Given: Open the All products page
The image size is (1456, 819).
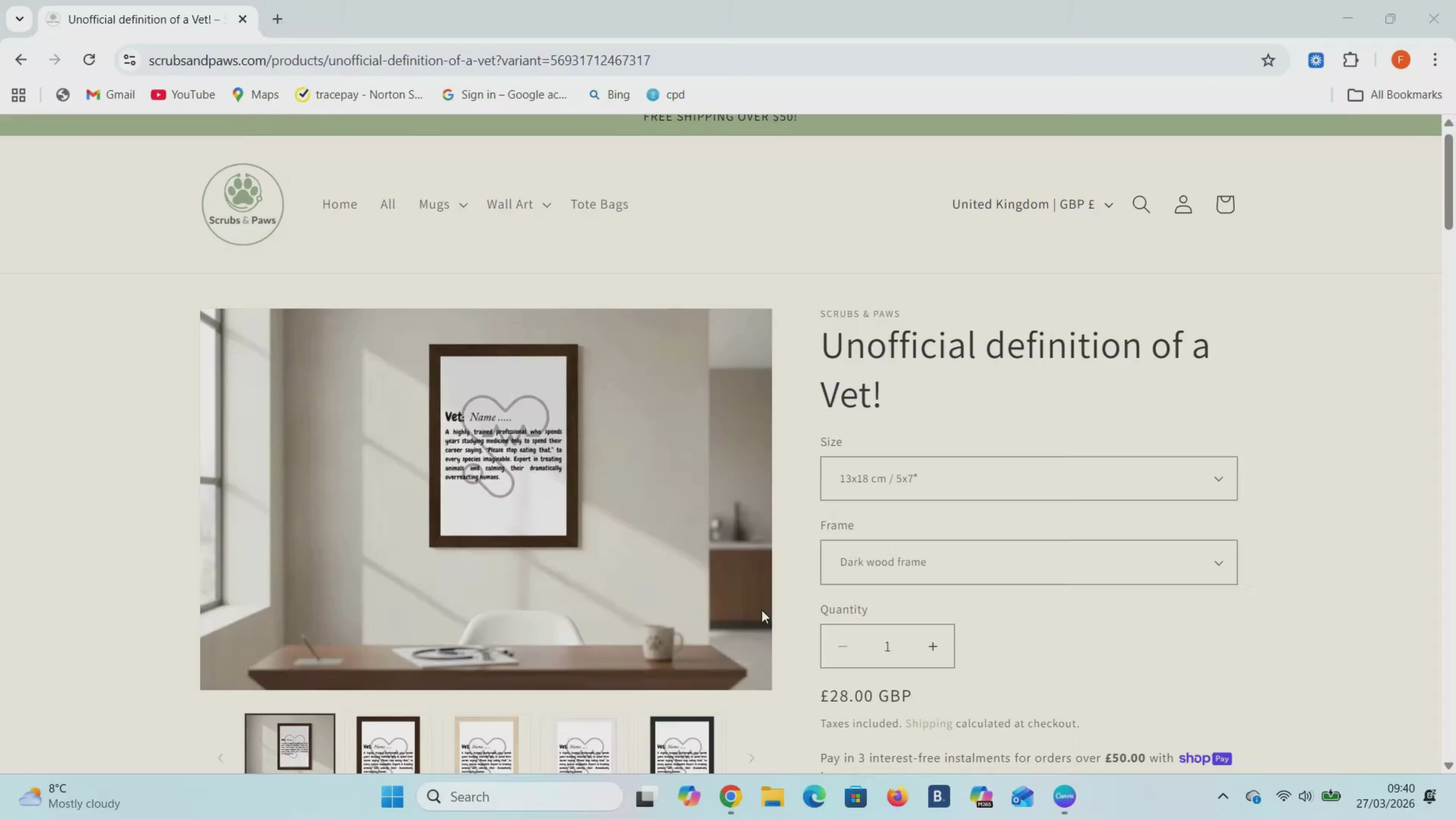Looking at the screenshot, I should pyautogui.click(x=388, y=205).
